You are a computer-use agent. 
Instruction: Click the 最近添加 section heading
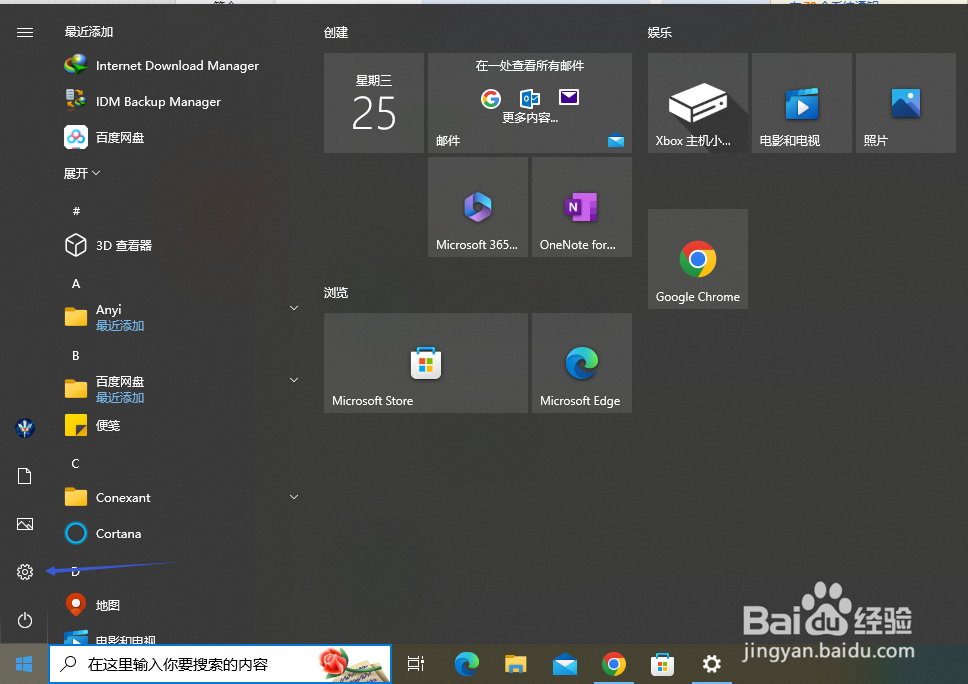pos(89,31)
